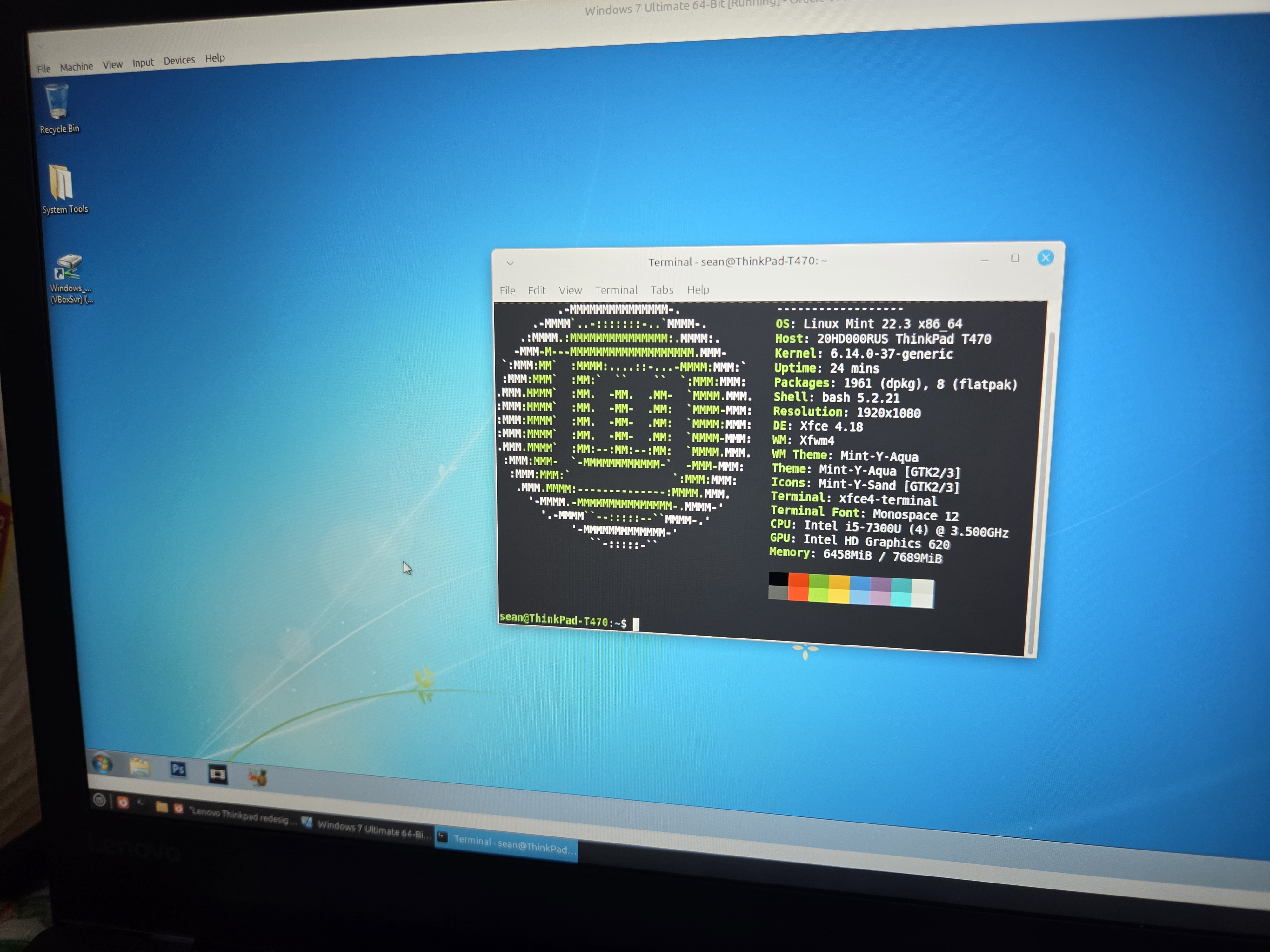1270x952 pixels.
Task: Open the VirtualBox File menu
Action: [x=43, y=69]
